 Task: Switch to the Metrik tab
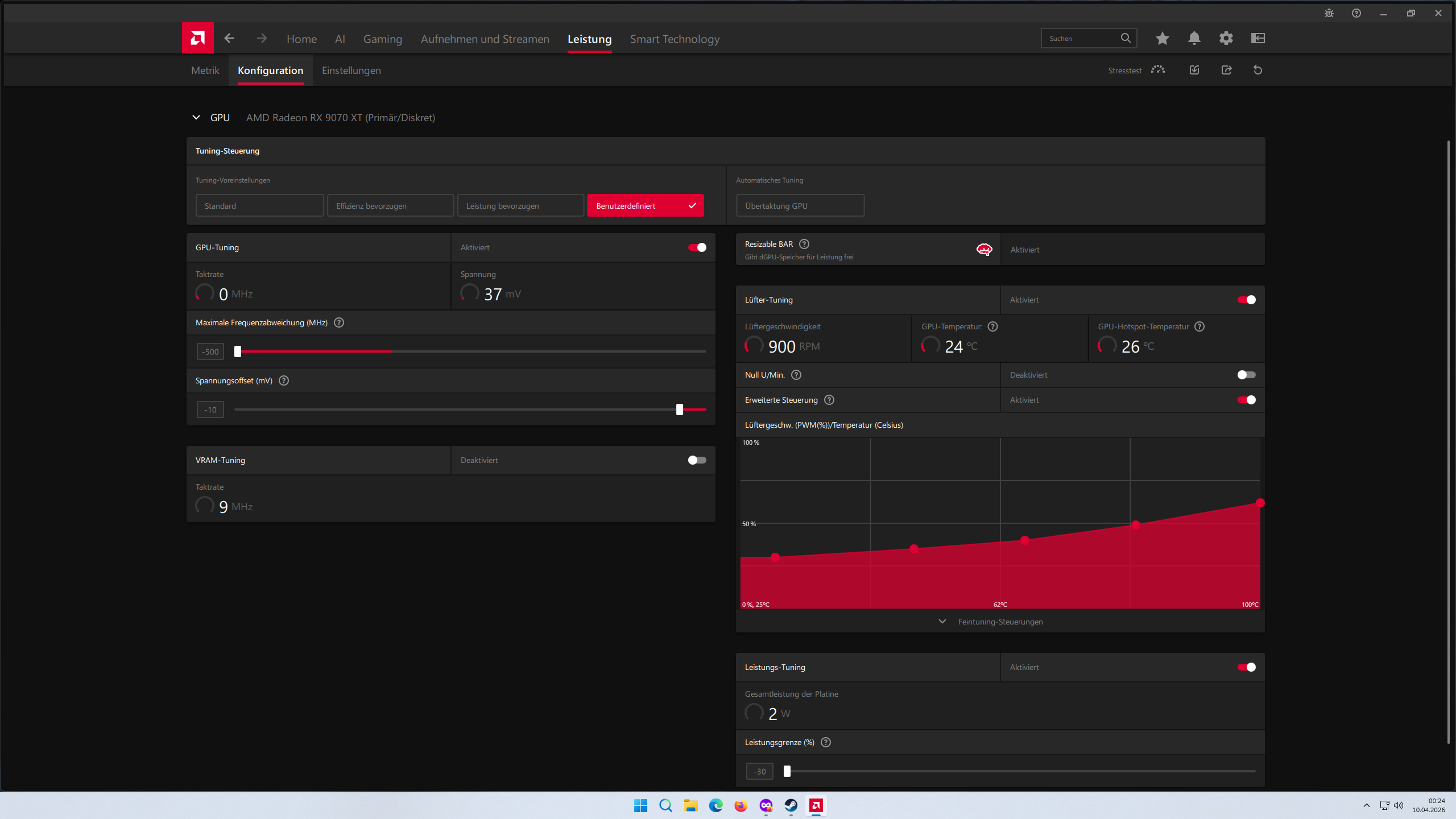205,71
